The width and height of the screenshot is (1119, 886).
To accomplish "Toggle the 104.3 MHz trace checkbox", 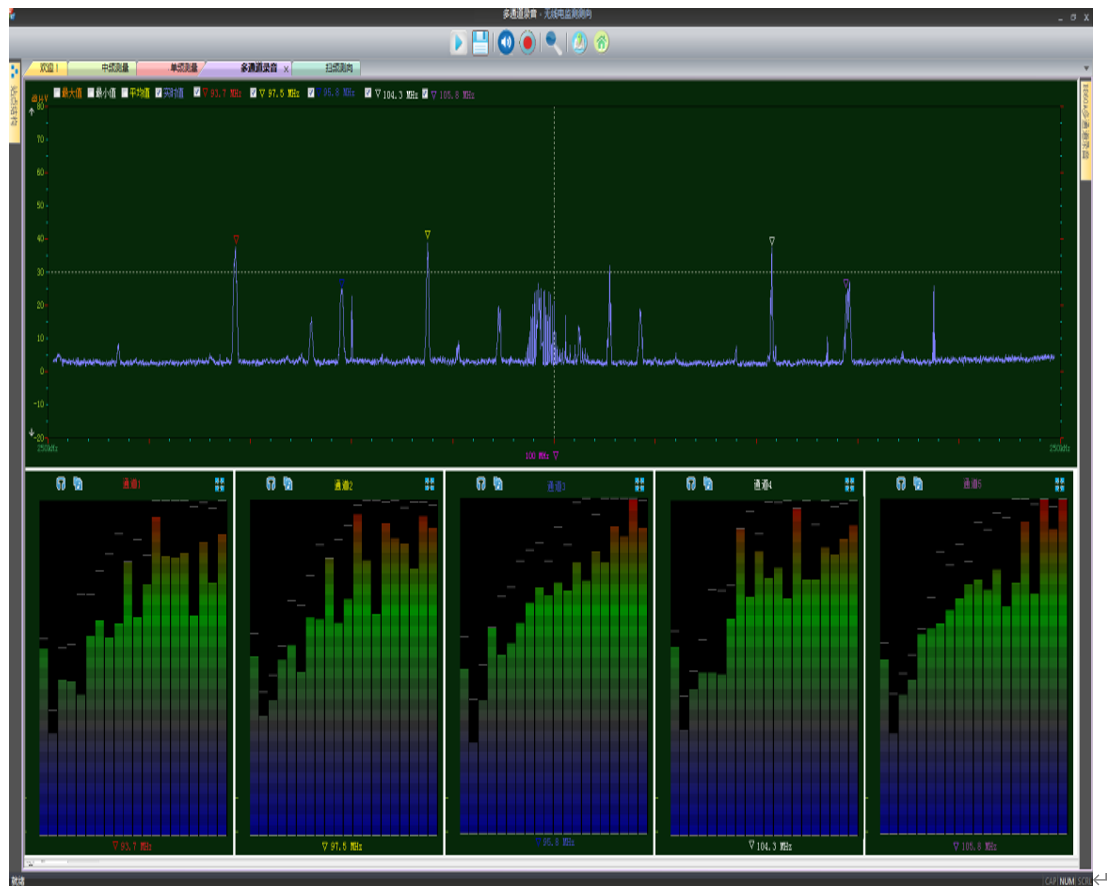I will click(x=368, y=93).
